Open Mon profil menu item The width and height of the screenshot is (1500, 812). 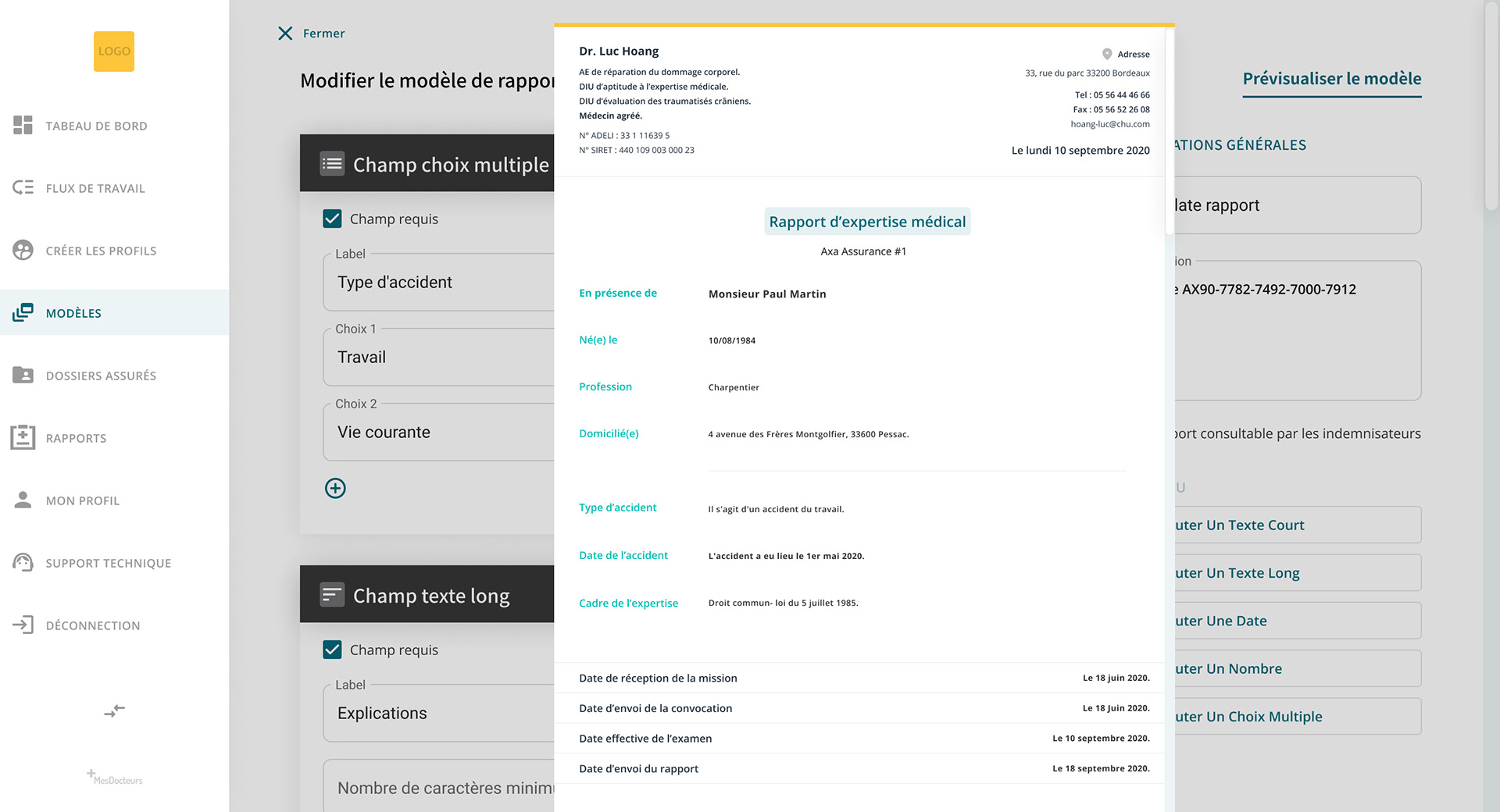tap(114, 500)
